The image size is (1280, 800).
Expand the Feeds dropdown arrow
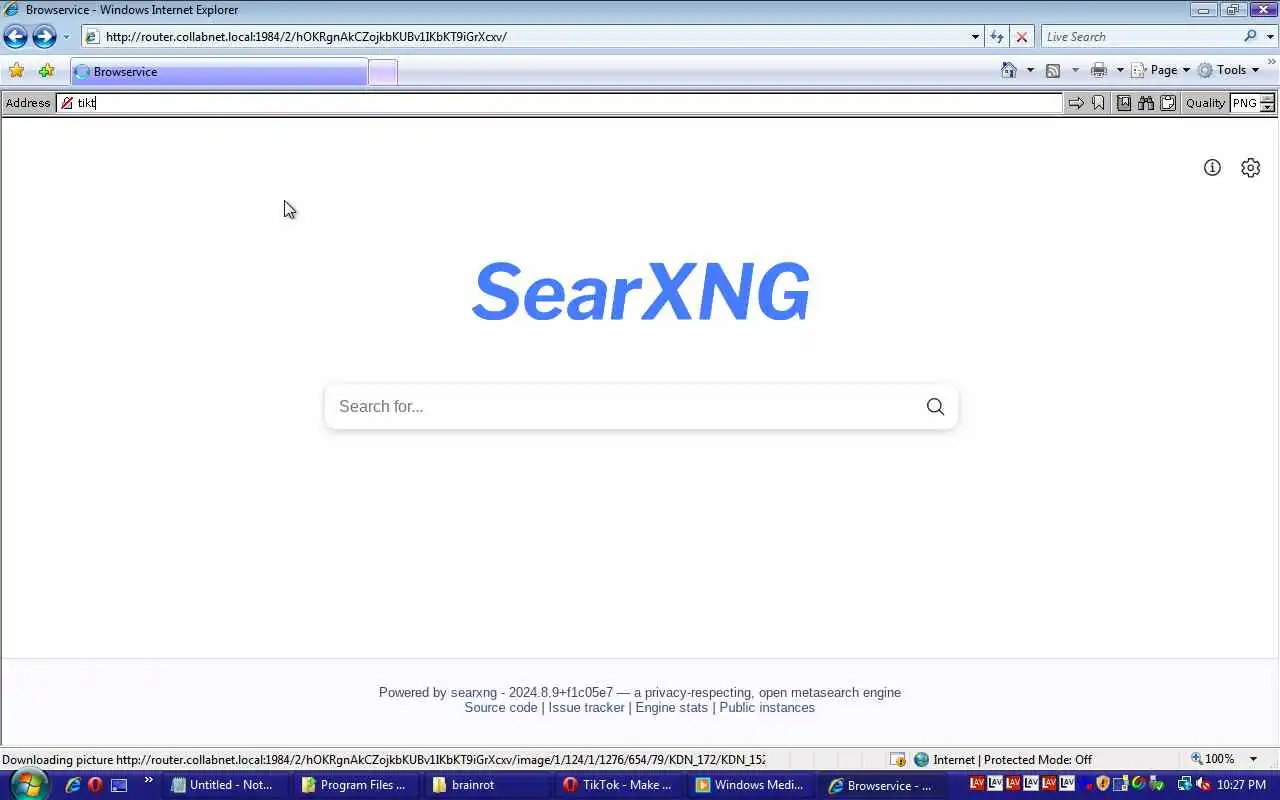click(1075, 70)
